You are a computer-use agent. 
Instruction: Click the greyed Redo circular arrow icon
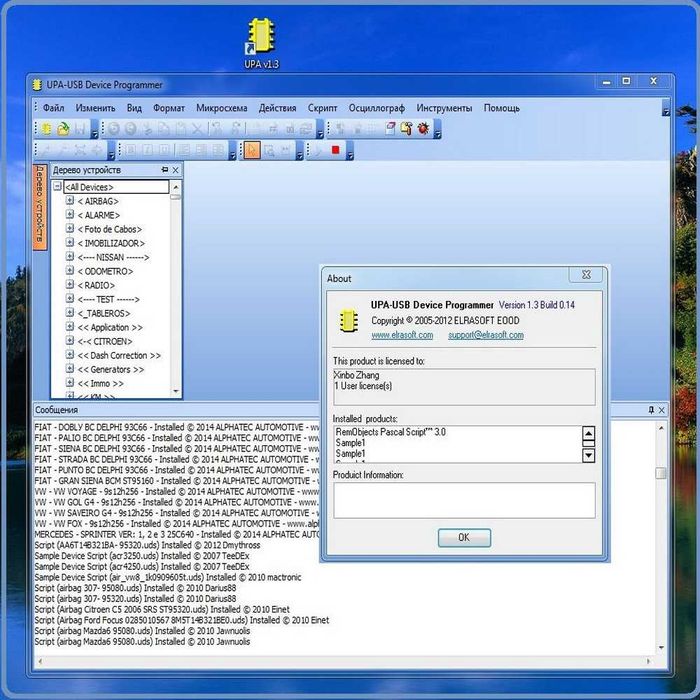130,129
